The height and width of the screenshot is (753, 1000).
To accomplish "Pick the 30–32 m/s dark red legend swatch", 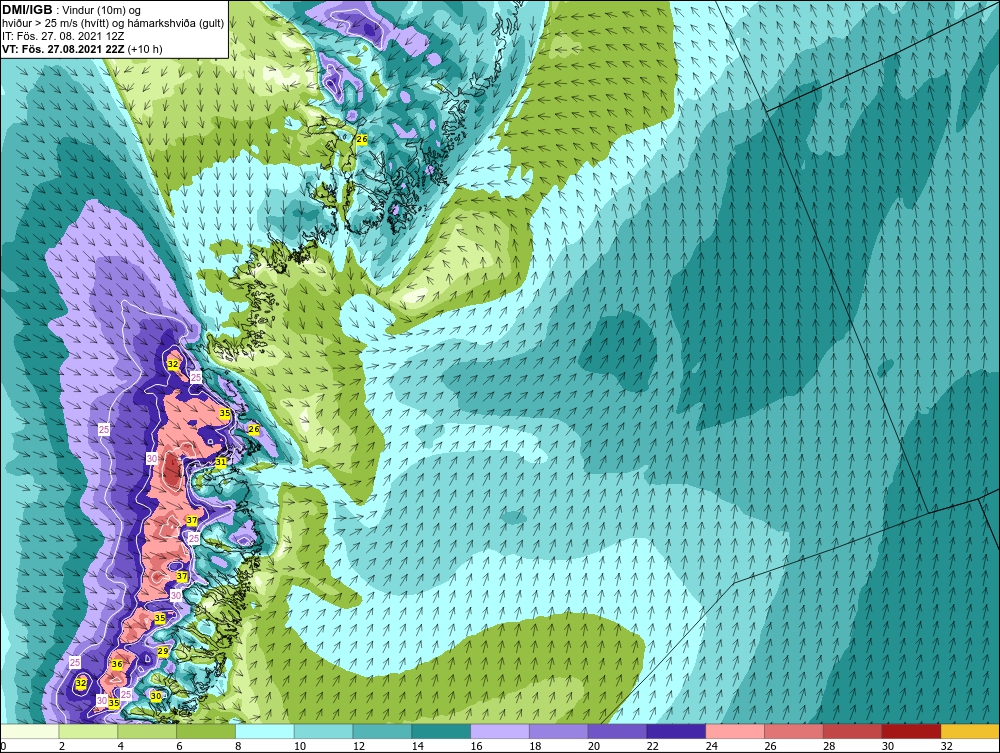I will (x=911, y=731).
